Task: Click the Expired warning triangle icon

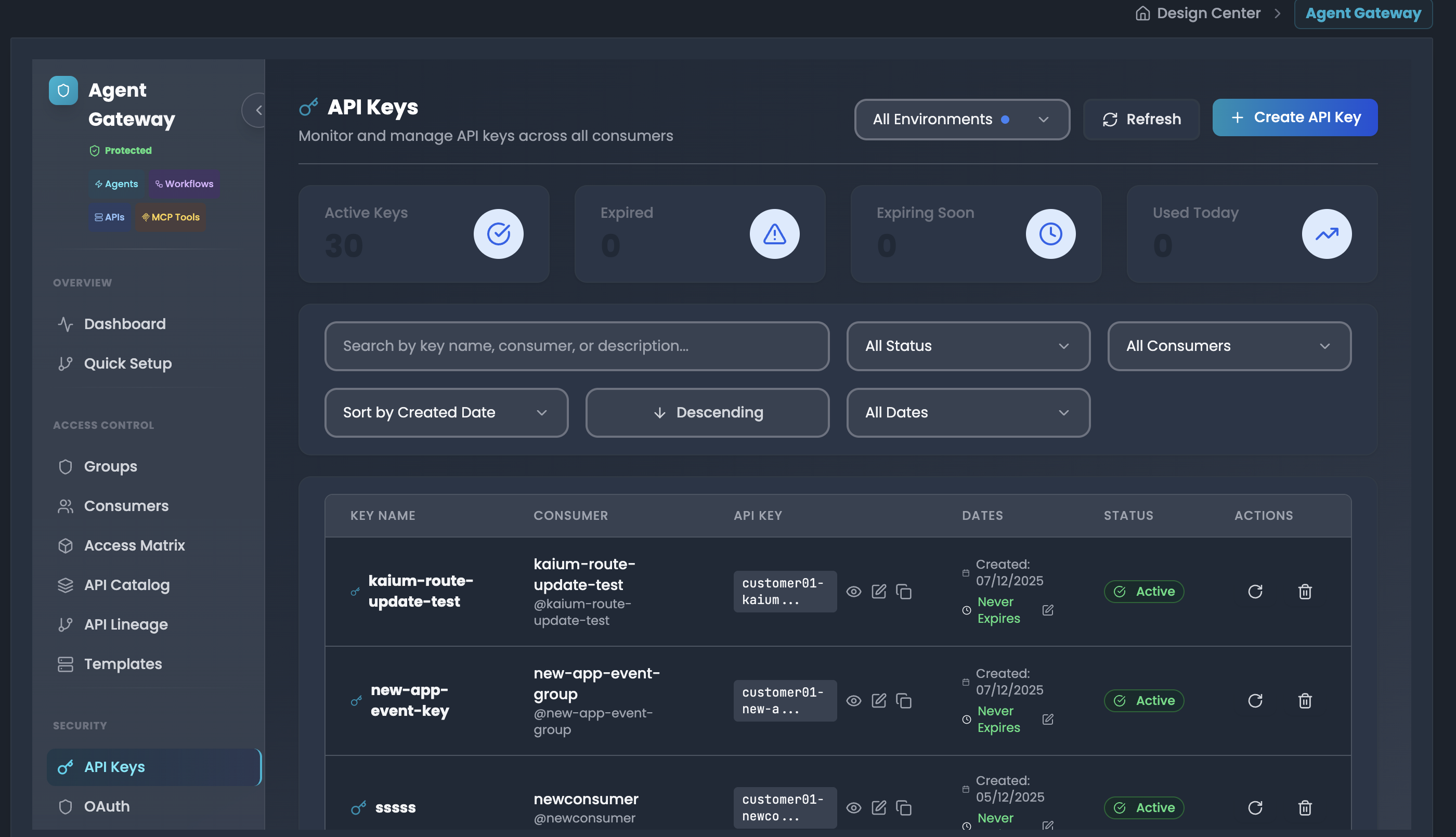Action: click(x=774, y=234)
